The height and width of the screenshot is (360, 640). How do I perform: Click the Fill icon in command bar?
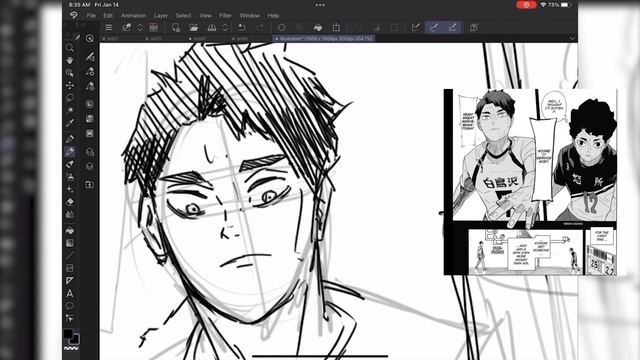tap(318, 27)
